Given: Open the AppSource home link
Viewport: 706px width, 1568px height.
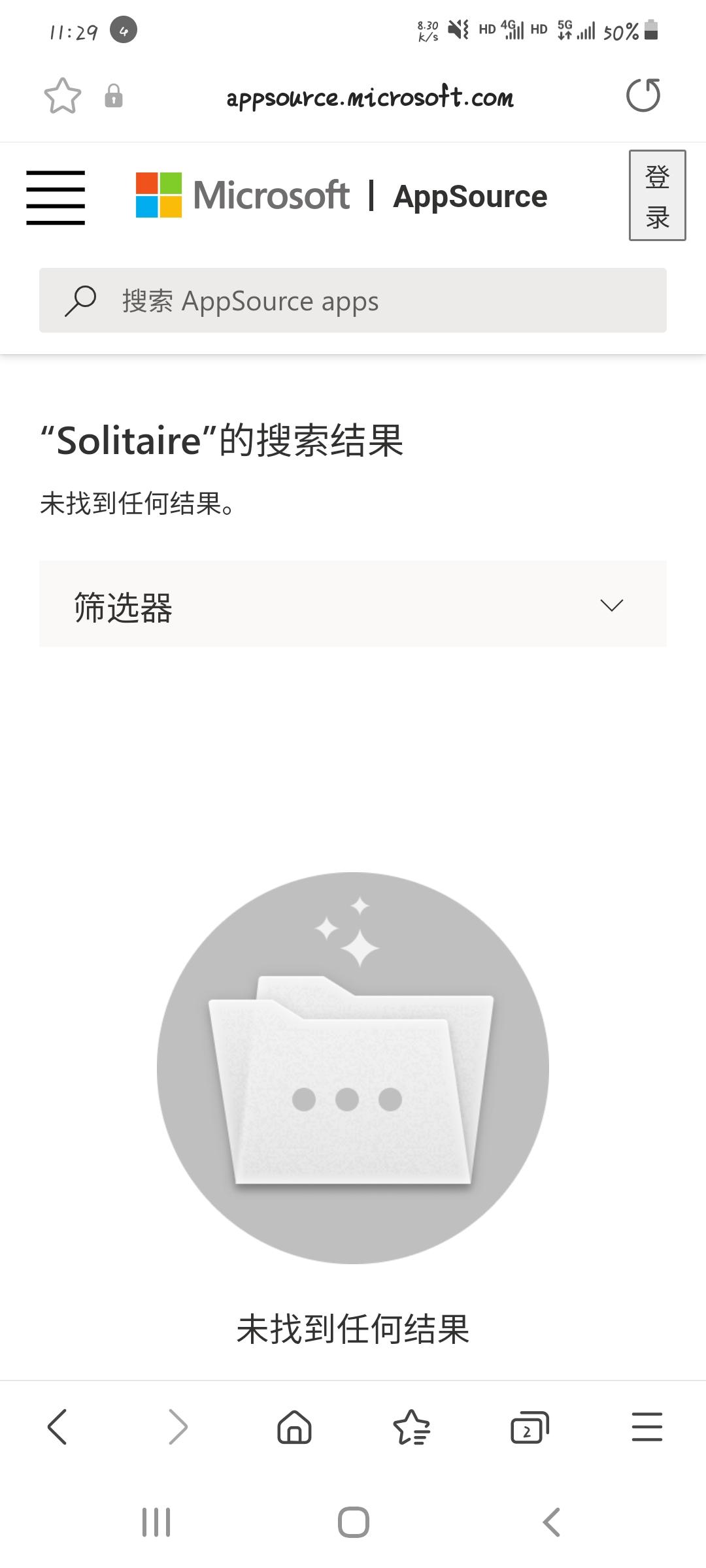Looking at the screenshot, I should pos(470,196).
